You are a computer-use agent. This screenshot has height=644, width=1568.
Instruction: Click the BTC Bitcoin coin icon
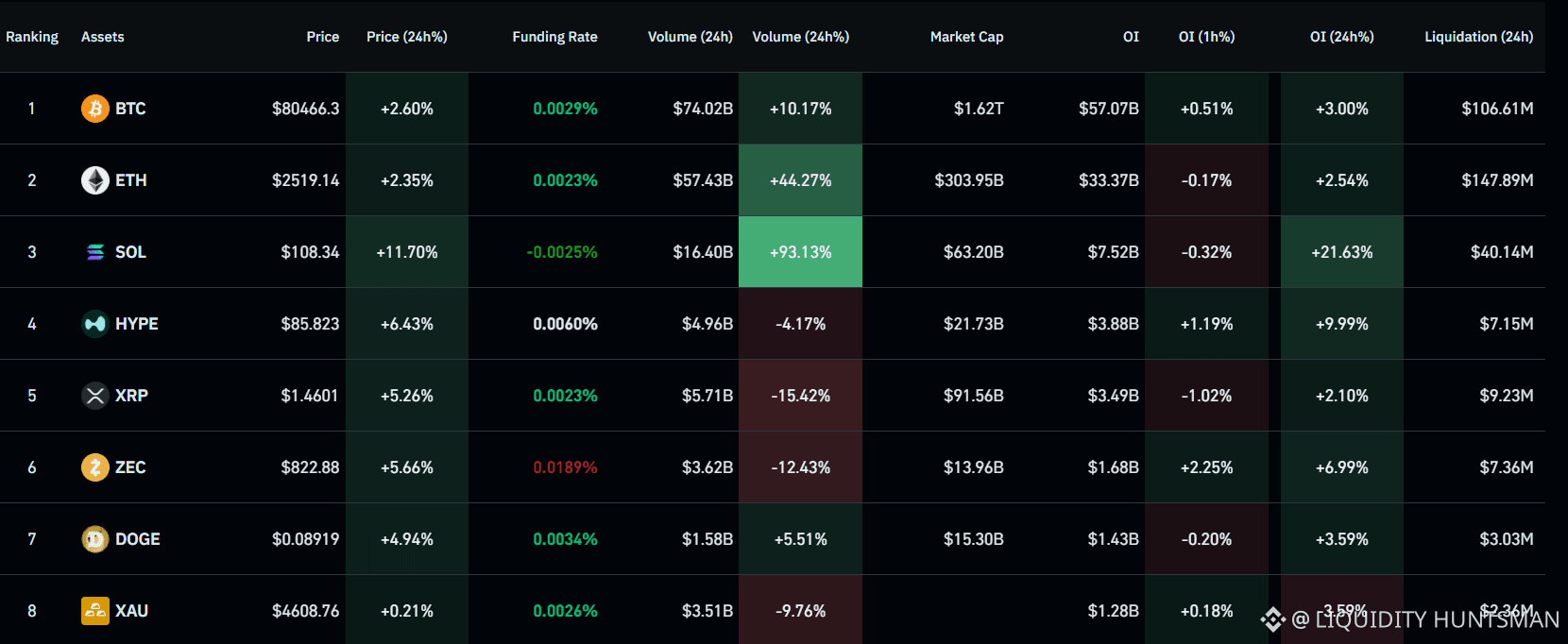point(95,109)
